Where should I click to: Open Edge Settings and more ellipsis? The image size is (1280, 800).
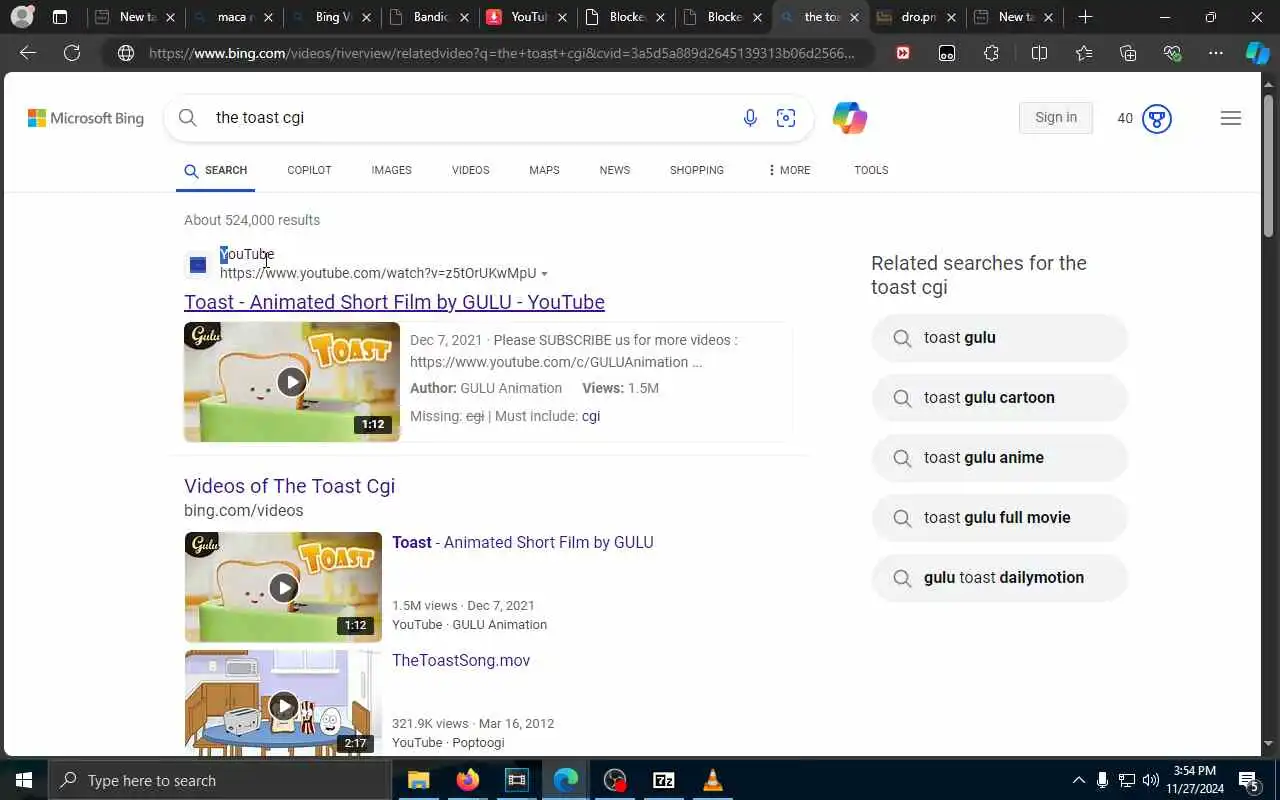(1216, 53)
